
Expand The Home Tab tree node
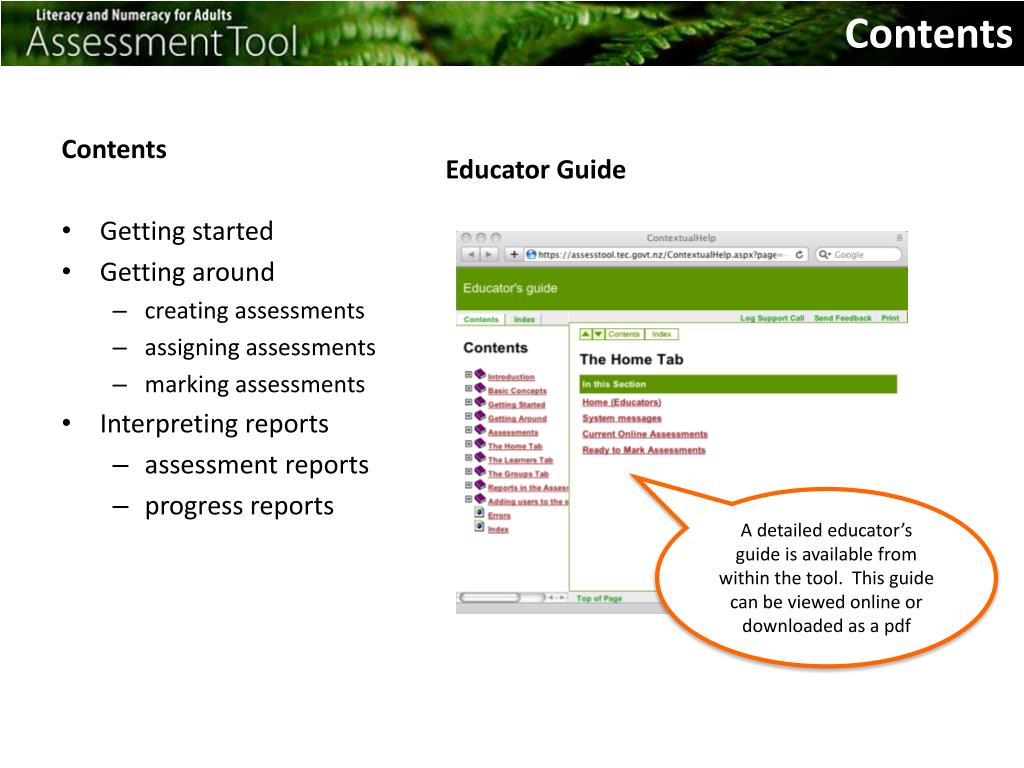point(468,444)
